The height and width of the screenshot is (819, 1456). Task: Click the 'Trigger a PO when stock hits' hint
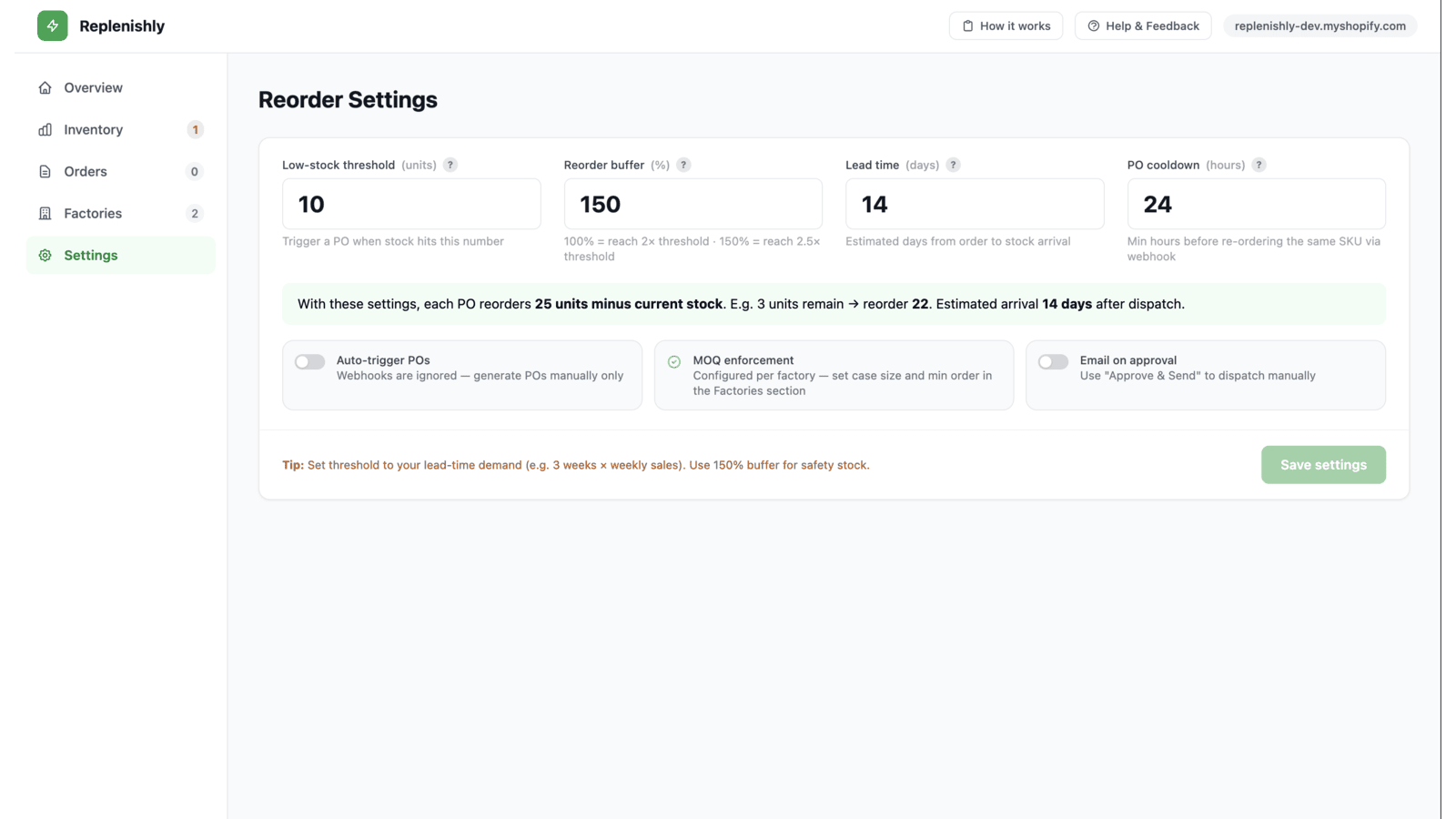tap(393, 241)
